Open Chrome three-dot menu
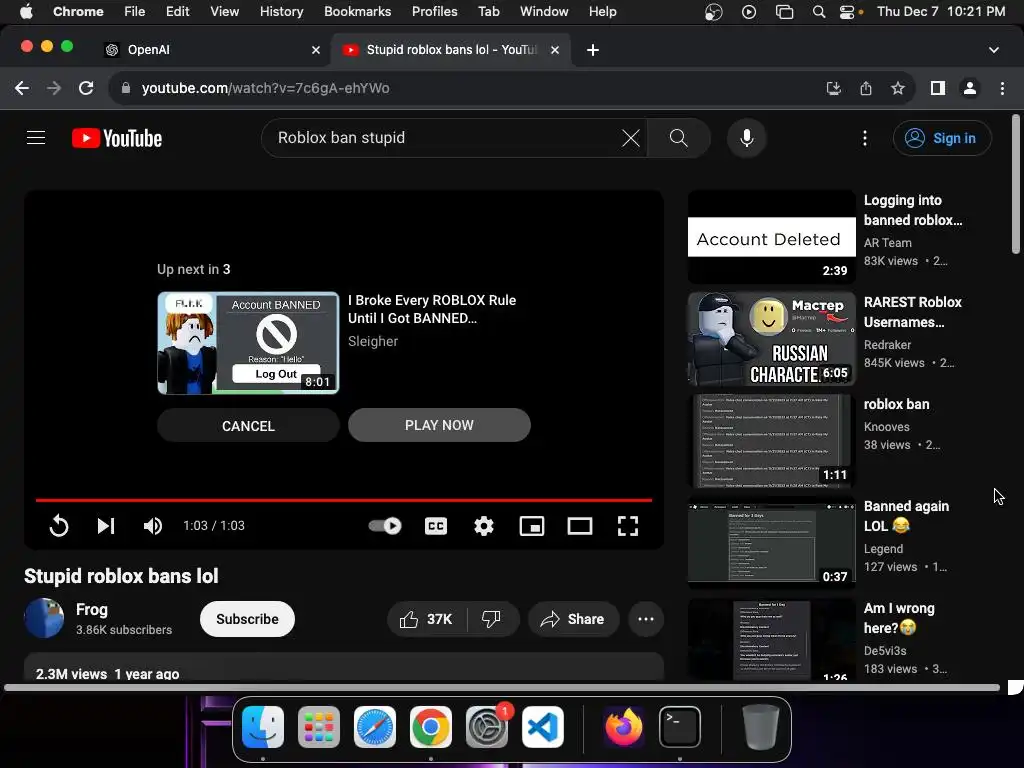The image size is (1024, 768). pyautogui.click(x=1002, y=88)
